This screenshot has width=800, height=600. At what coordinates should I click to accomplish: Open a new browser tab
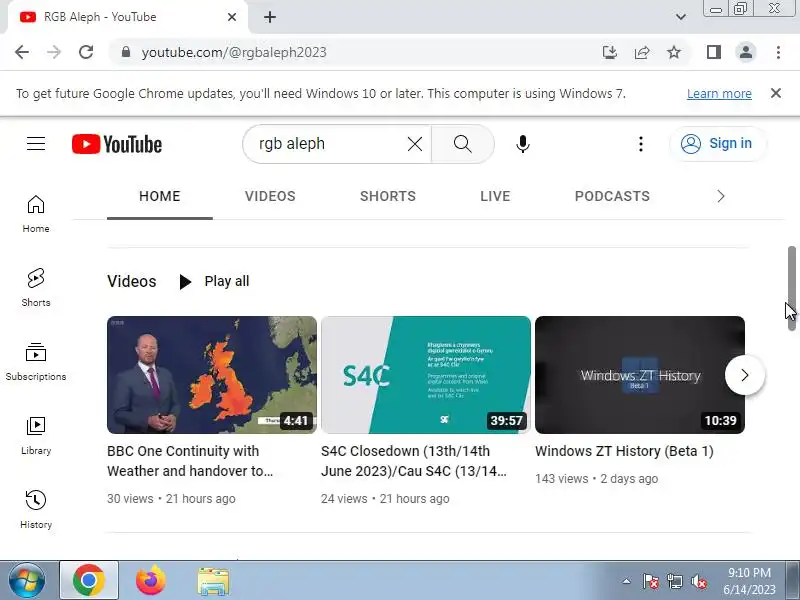[x=270, y=17]
